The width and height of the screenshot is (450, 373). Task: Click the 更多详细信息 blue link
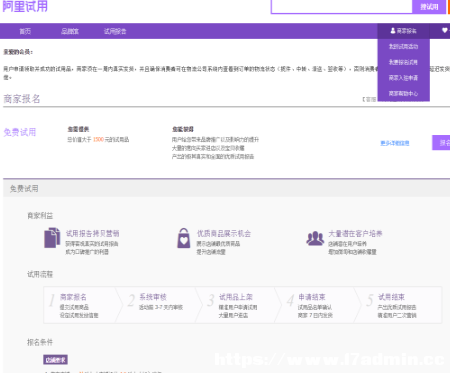click(395, 143)
